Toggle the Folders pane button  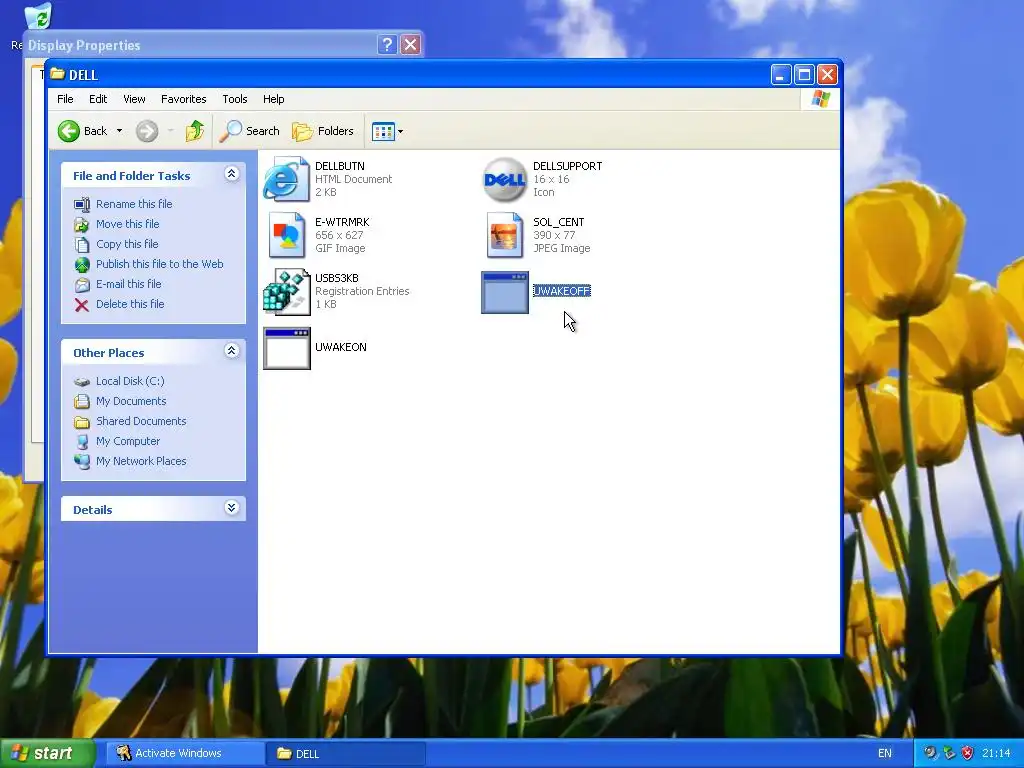(x=323, y=131)
